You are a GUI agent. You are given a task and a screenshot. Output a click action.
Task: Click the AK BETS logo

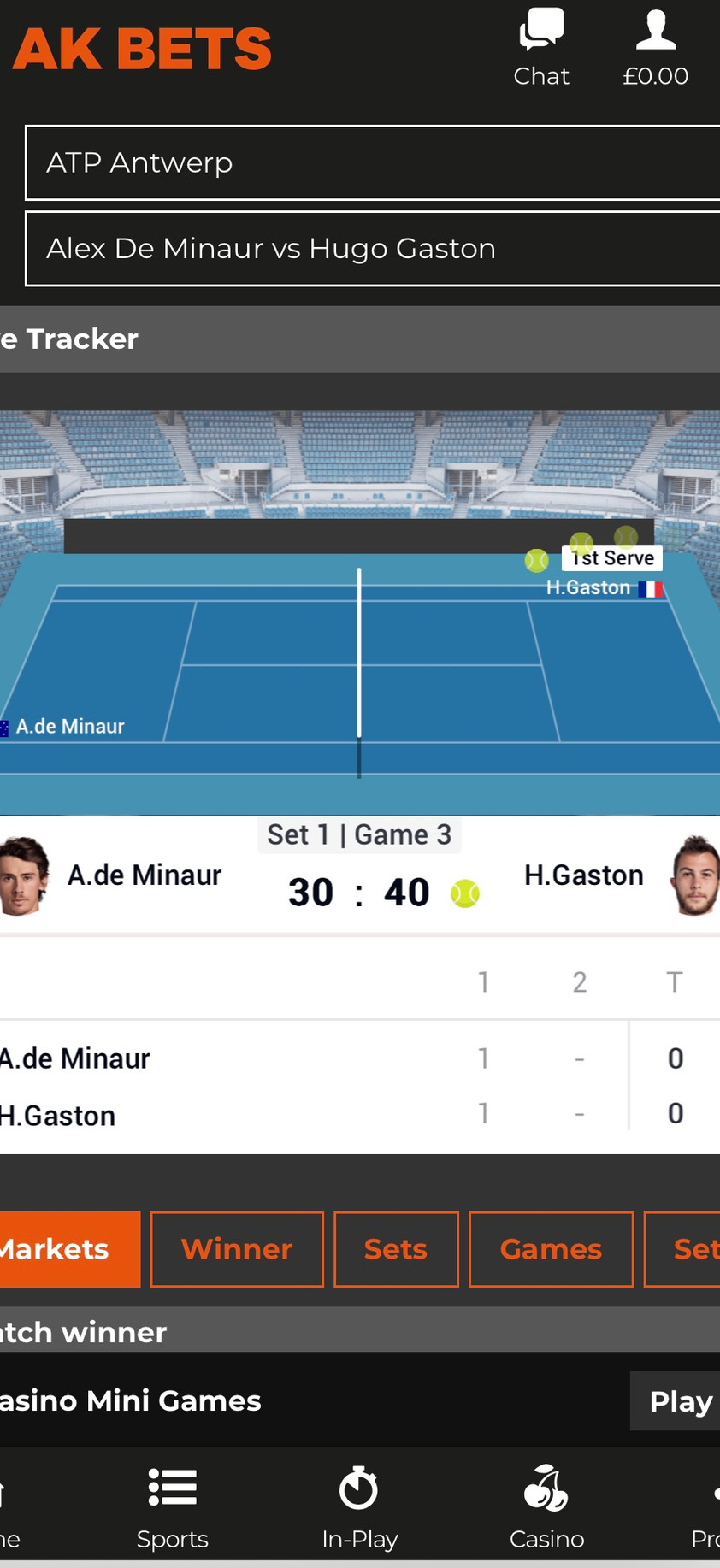tap(143, 50)
